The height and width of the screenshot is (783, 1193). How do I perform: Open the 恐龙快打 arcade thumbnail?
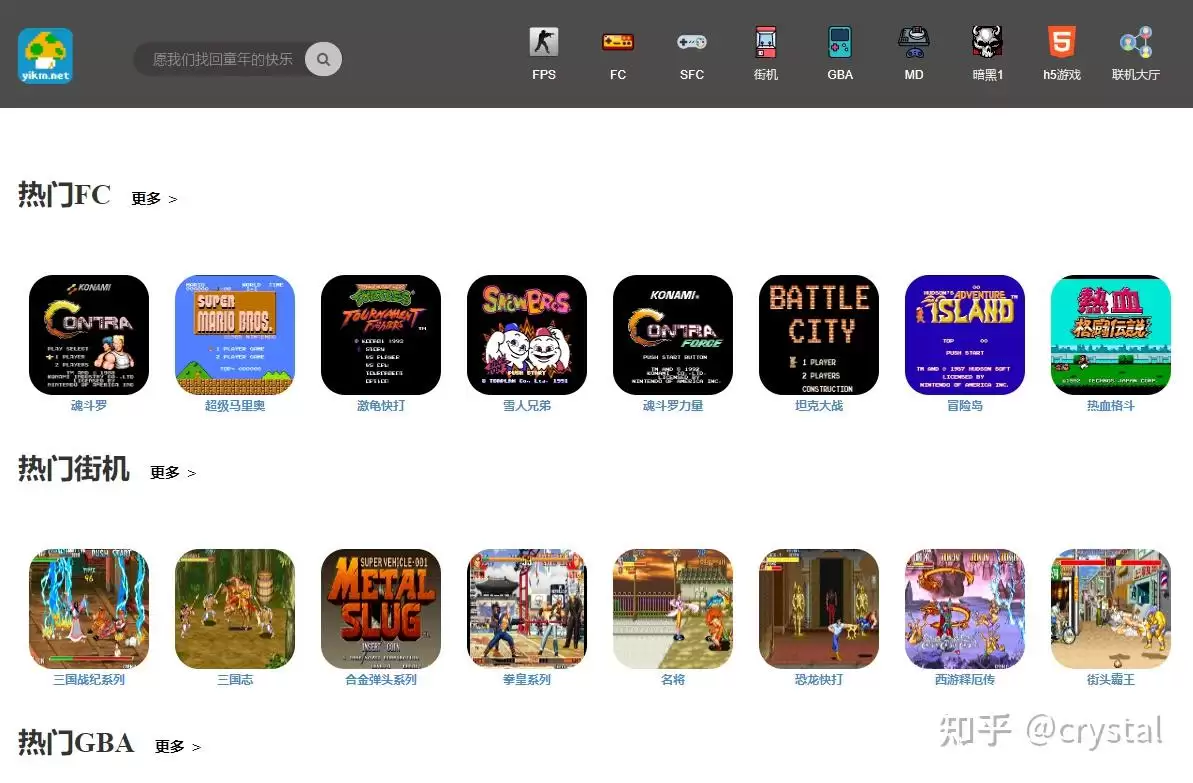click(x=819, y=609)
